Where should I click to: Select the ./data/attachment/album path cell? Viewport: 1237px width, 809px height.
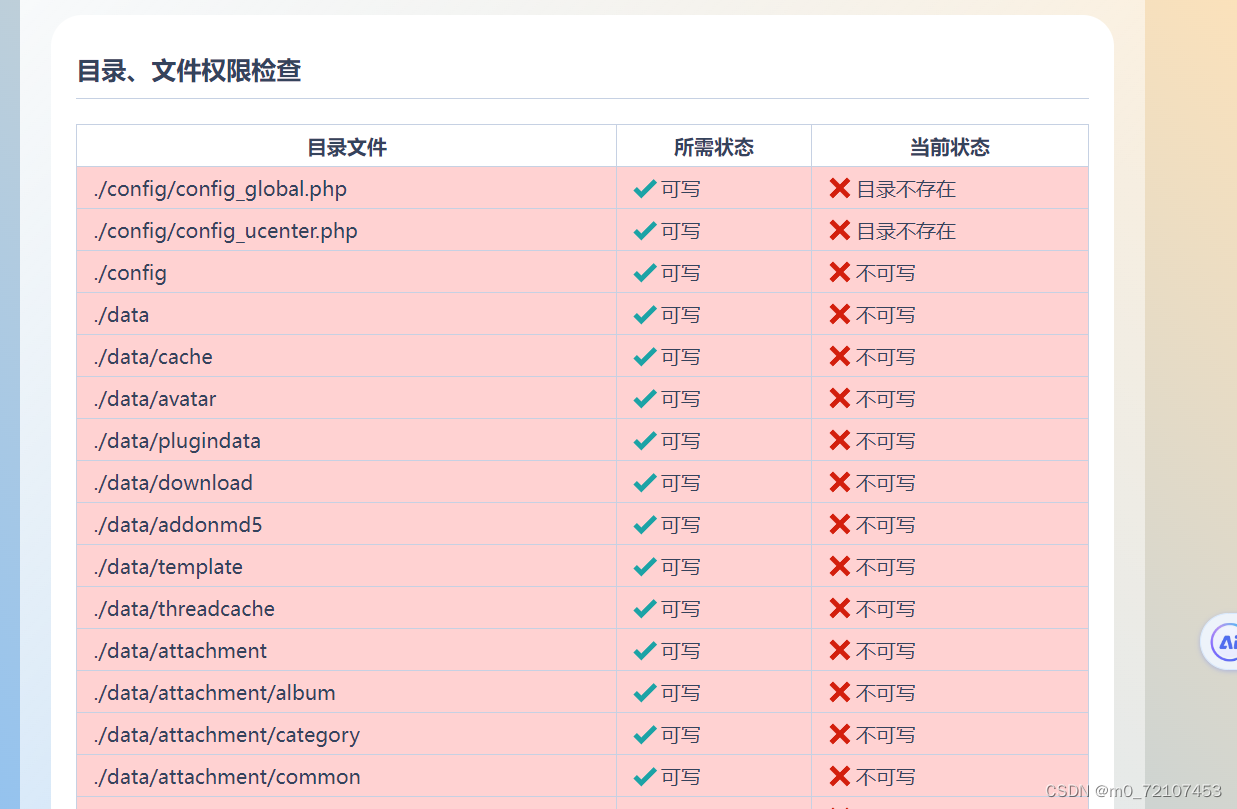346,692
